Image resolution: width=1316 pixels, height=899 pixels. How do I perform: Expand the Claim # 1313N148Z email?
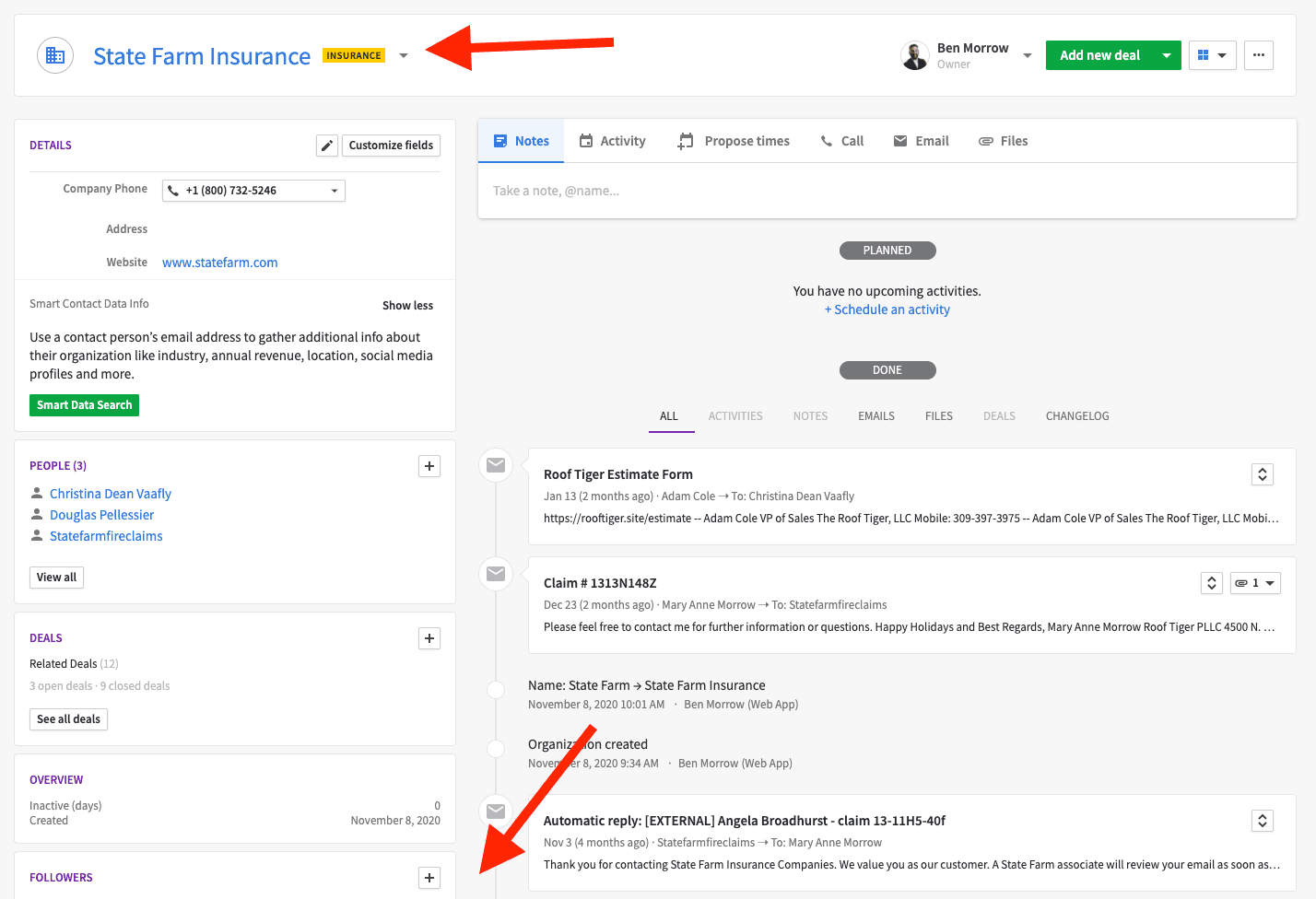[x=1212, y=583]
